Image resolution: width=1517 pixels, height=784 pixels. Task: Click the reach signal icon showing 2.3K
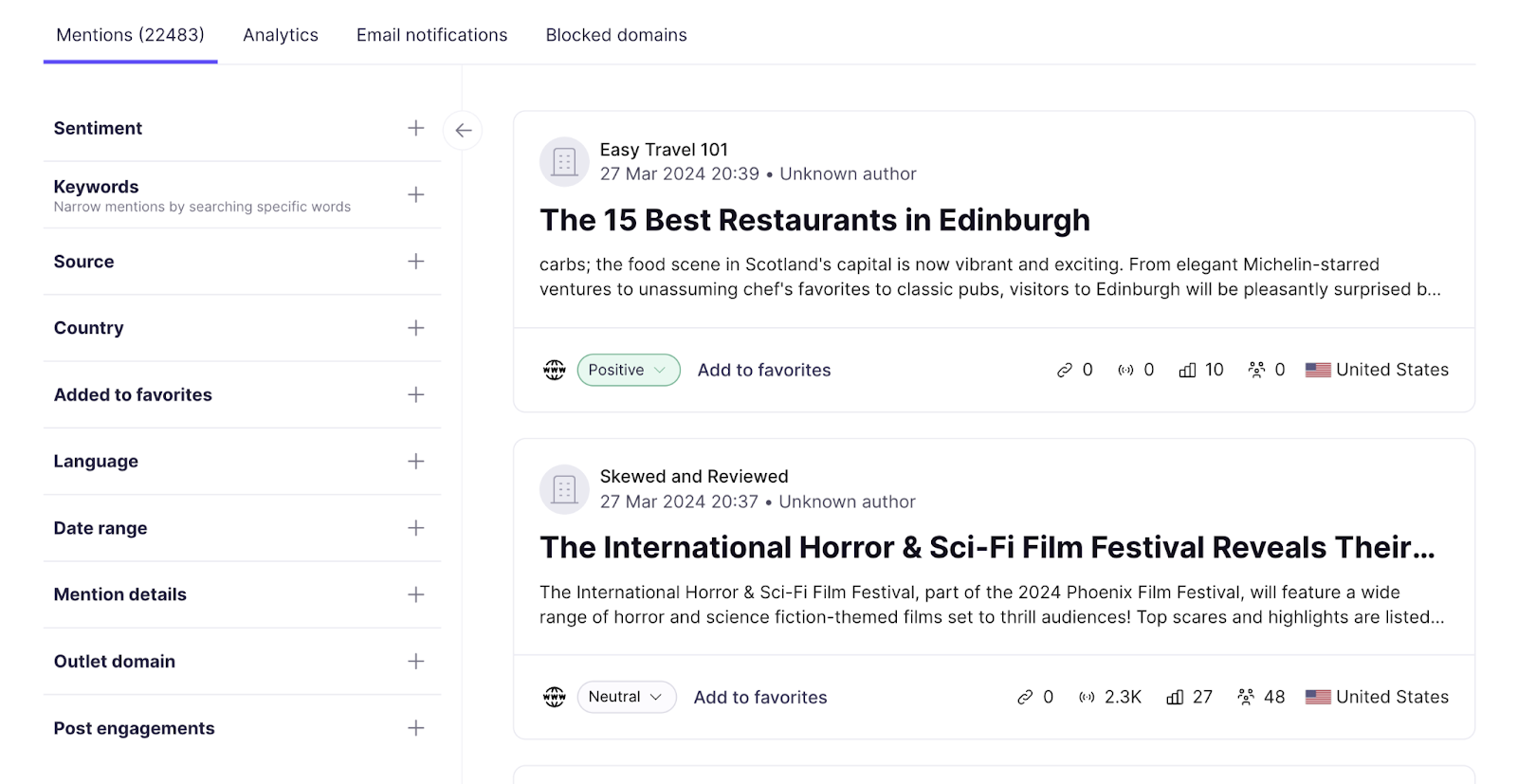pos(1087,698)
